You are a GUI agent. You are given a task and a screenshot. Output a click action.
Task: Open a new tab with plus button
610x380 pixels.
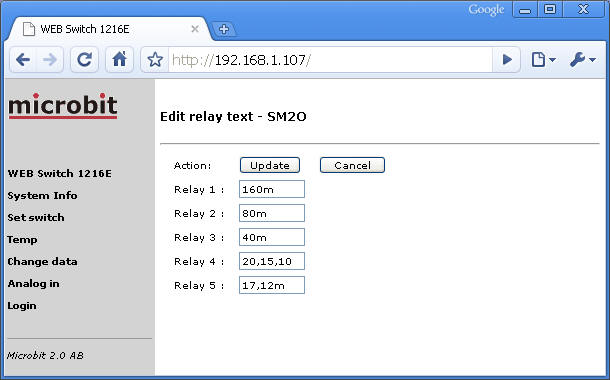coord(224,29)
